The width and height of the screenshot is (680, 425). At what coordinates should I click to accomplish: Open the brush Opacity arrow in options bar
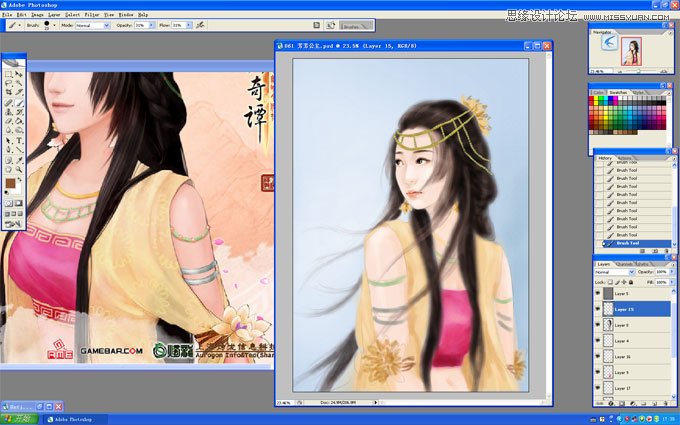pyautogui.click(x=151, y=26)
